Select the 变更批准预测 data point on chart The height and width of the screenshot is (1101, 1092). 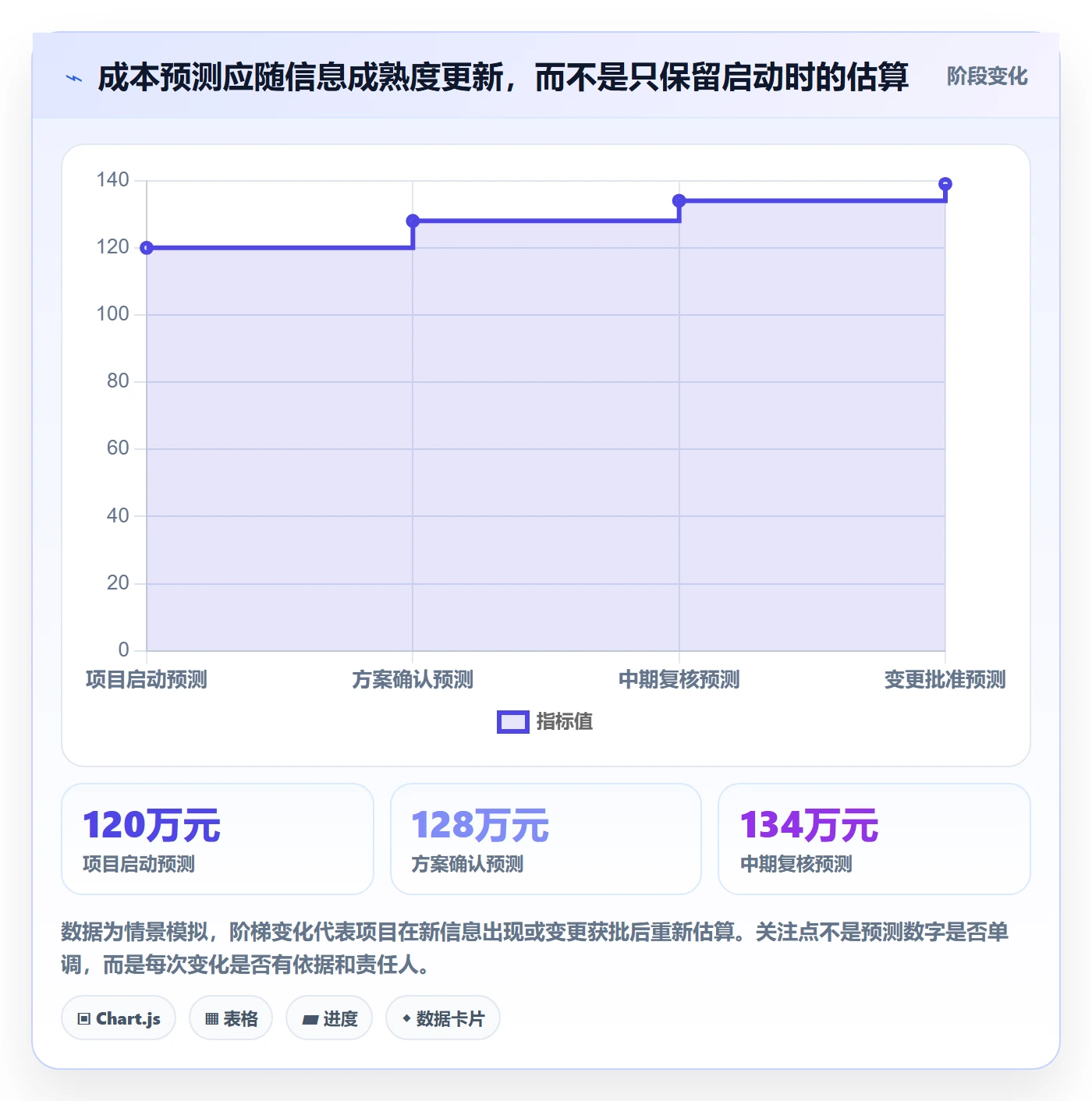(945, 184)
